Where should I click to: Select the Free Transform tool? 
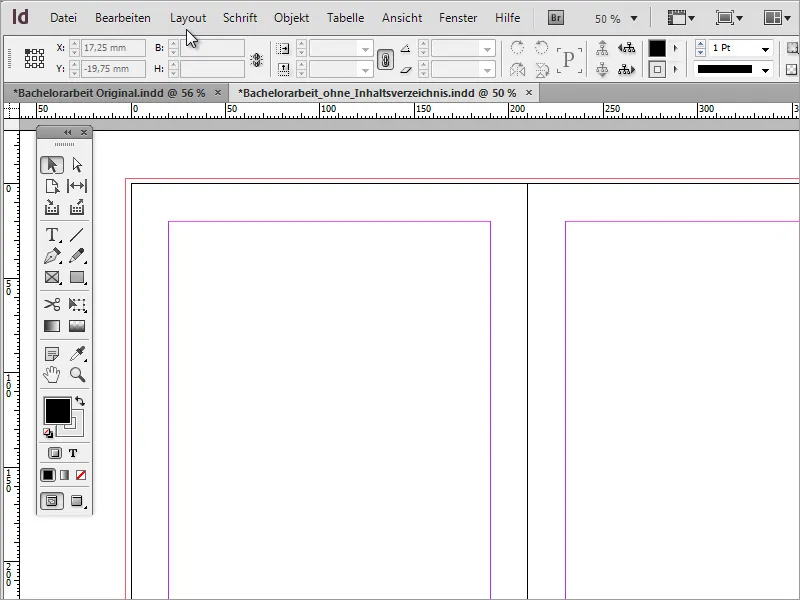[x=77, y=305]
